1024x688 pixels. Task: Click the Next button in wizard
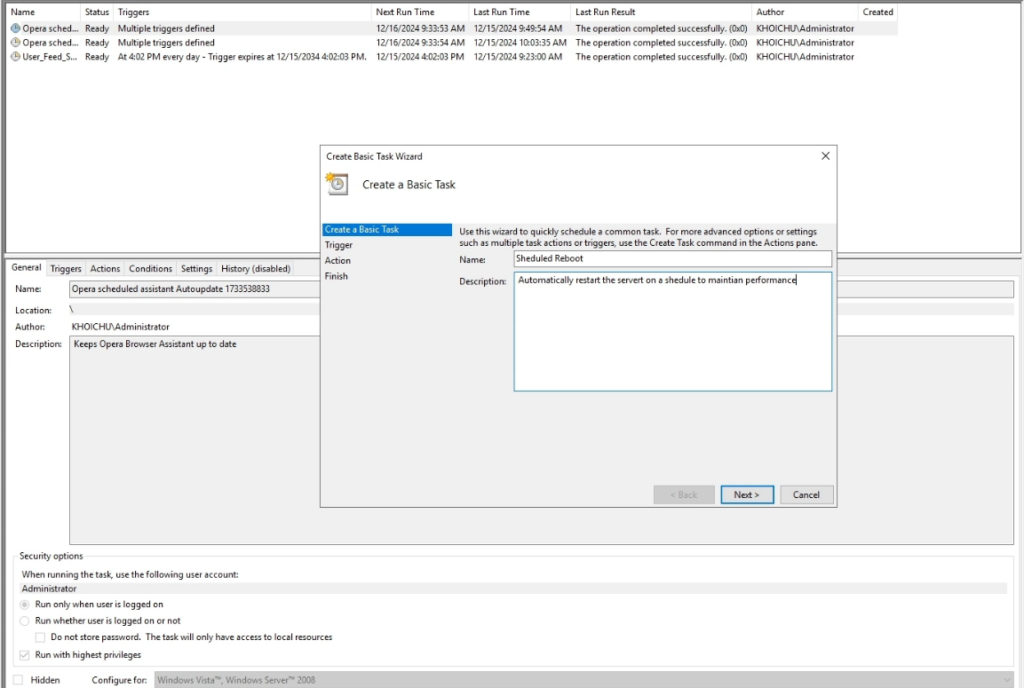coord(746,495)
